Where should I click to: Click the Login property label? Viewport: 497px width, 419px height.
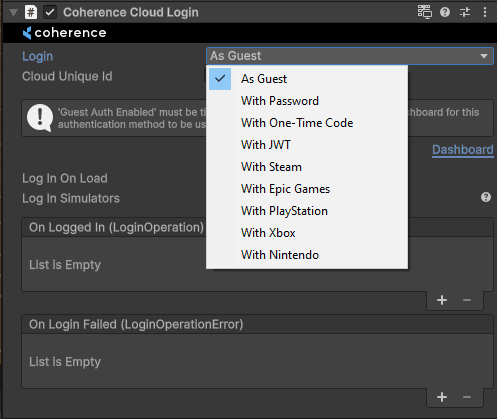(38, 56)
